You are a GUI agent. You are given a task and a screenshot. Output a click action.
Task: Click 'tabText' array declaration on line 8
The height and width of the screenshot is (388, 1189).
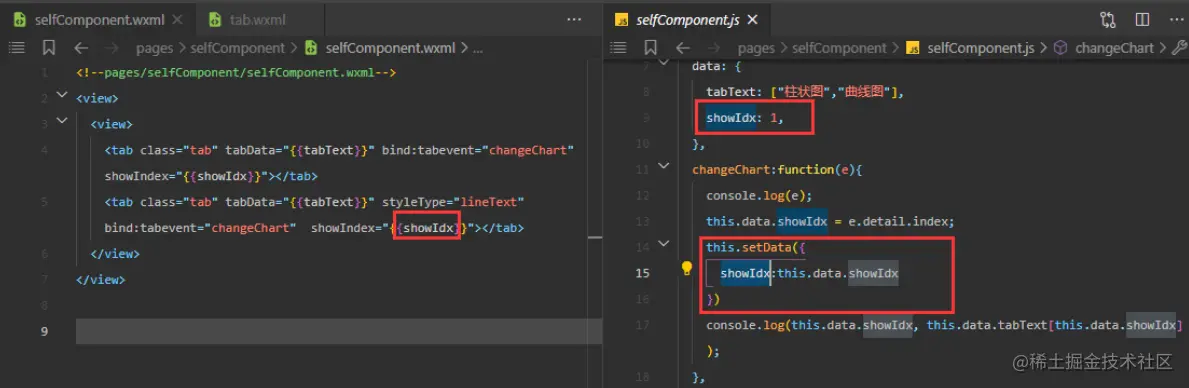tap(806, 92)
